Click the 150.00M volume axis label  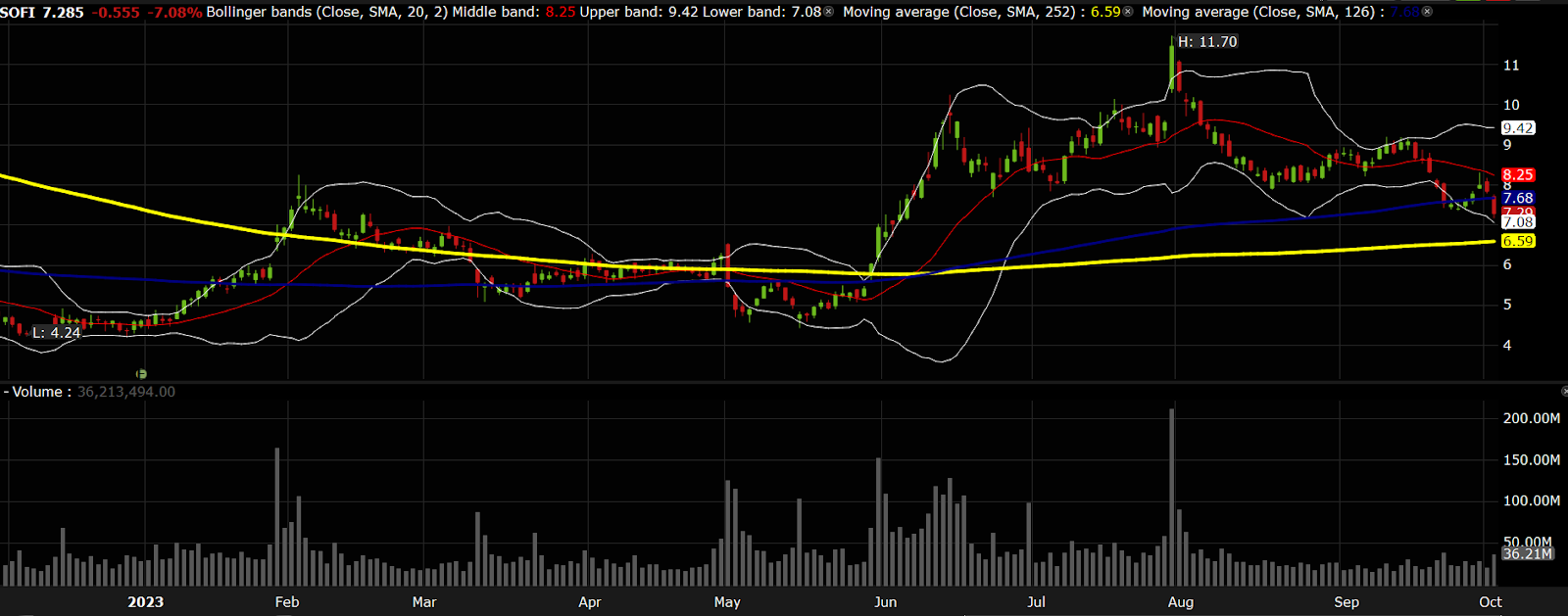pos(1532,459)
